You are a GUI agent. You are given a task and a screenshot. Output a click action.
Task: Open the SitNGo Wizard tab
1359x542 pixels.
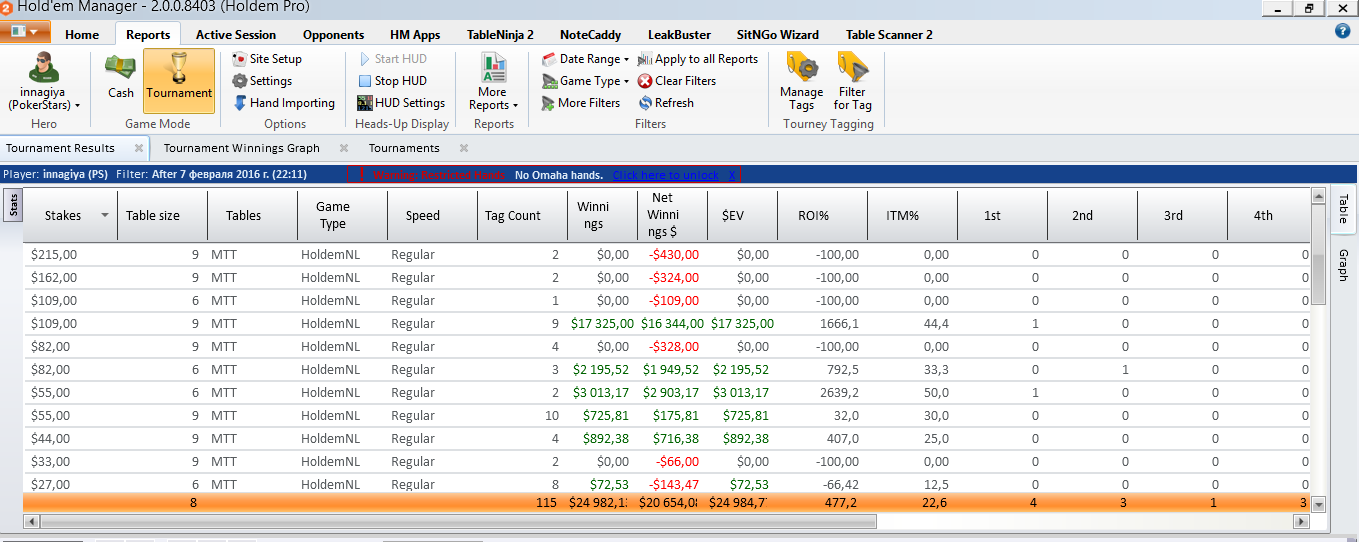(x=777, y=34)
